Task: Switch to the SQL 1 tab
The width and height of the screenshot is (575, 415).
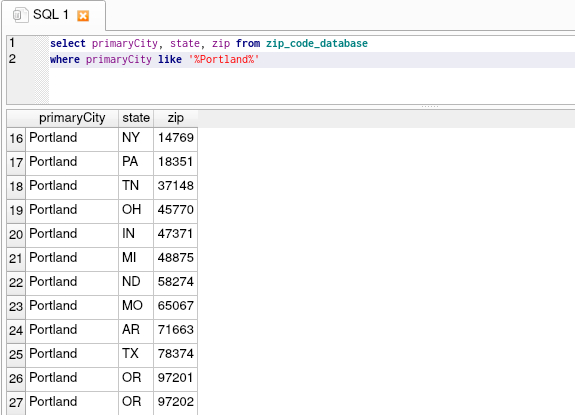Action: click(x=51, y=15)
